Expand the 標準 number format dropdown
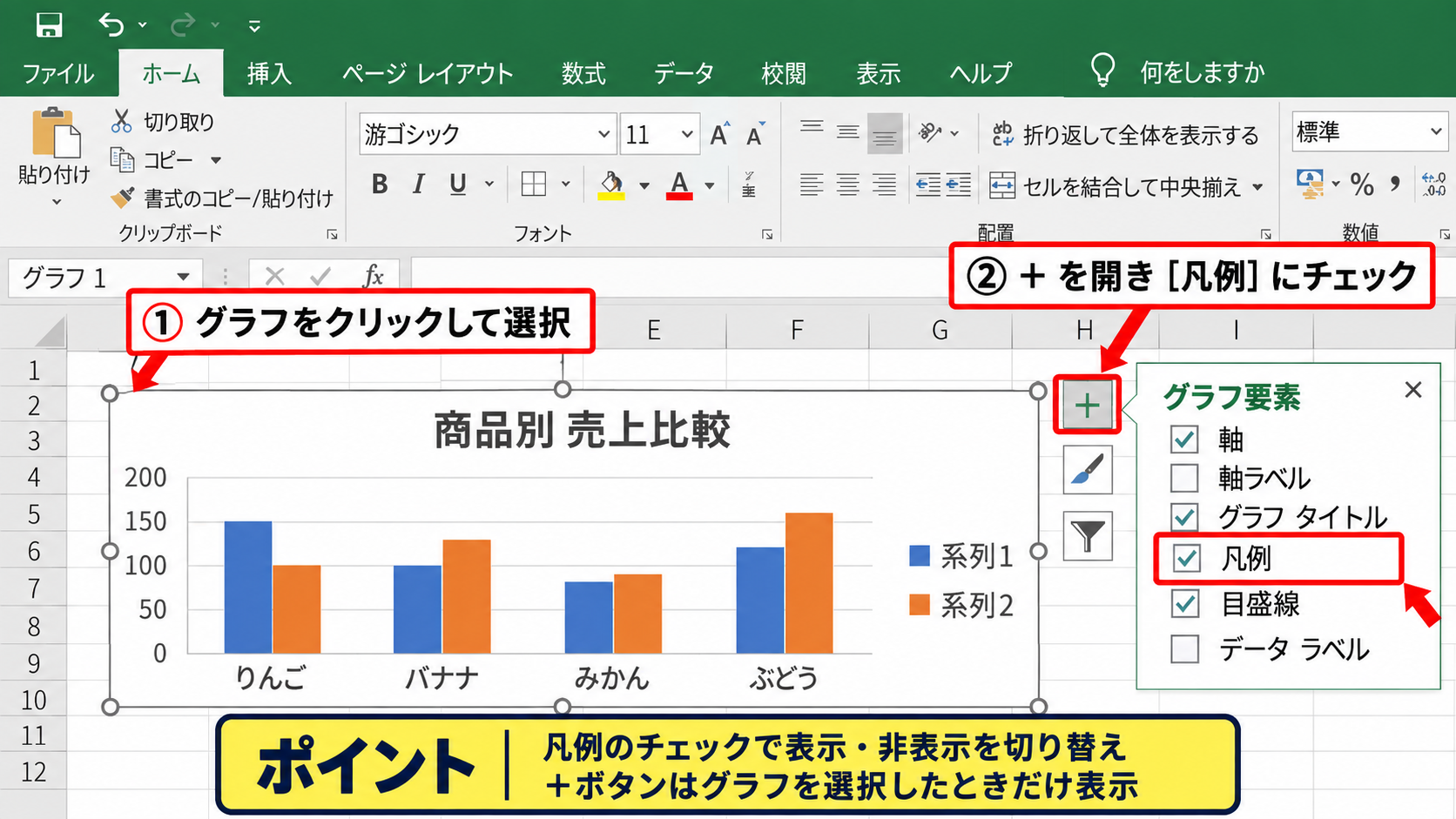 tap(1435, 132)
